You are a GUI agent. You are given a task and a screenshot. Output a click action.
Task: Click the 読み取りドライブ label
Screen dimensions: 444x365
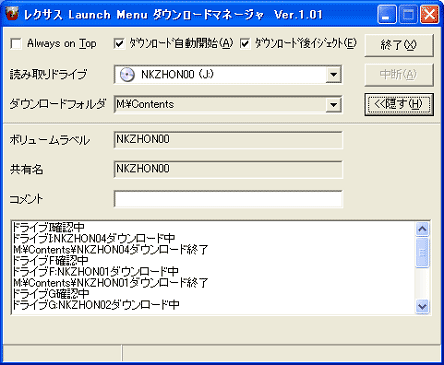tap(48, 74)
